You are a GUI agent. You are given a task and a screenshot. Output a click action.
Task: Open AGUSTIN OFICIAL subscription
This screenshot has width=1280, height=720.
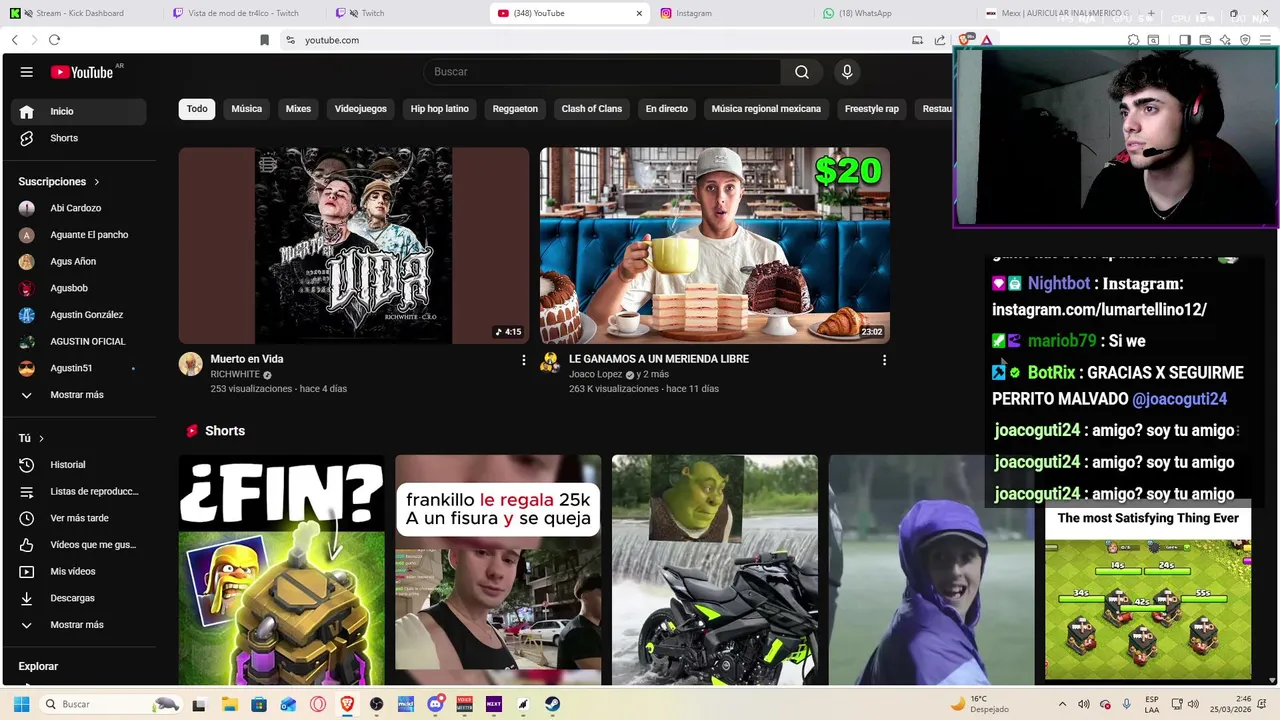pos(78,341)
